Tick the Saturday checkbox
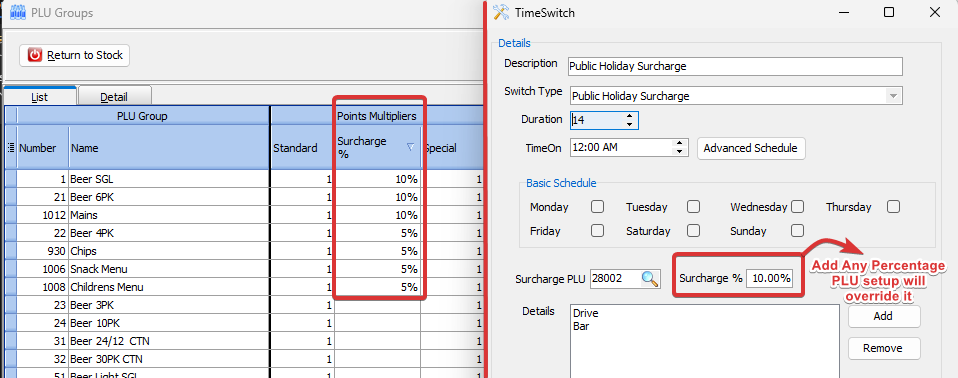 pyautogui.click(x=693, y=231)
